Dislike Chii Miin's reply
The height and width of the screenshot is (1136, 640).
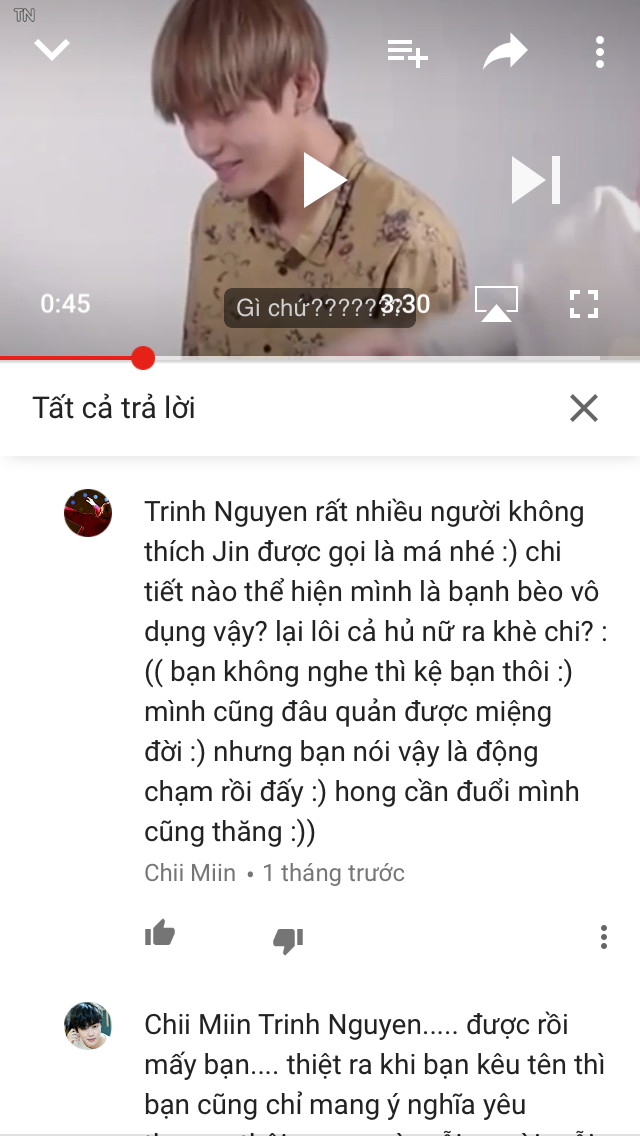point(288,940)
